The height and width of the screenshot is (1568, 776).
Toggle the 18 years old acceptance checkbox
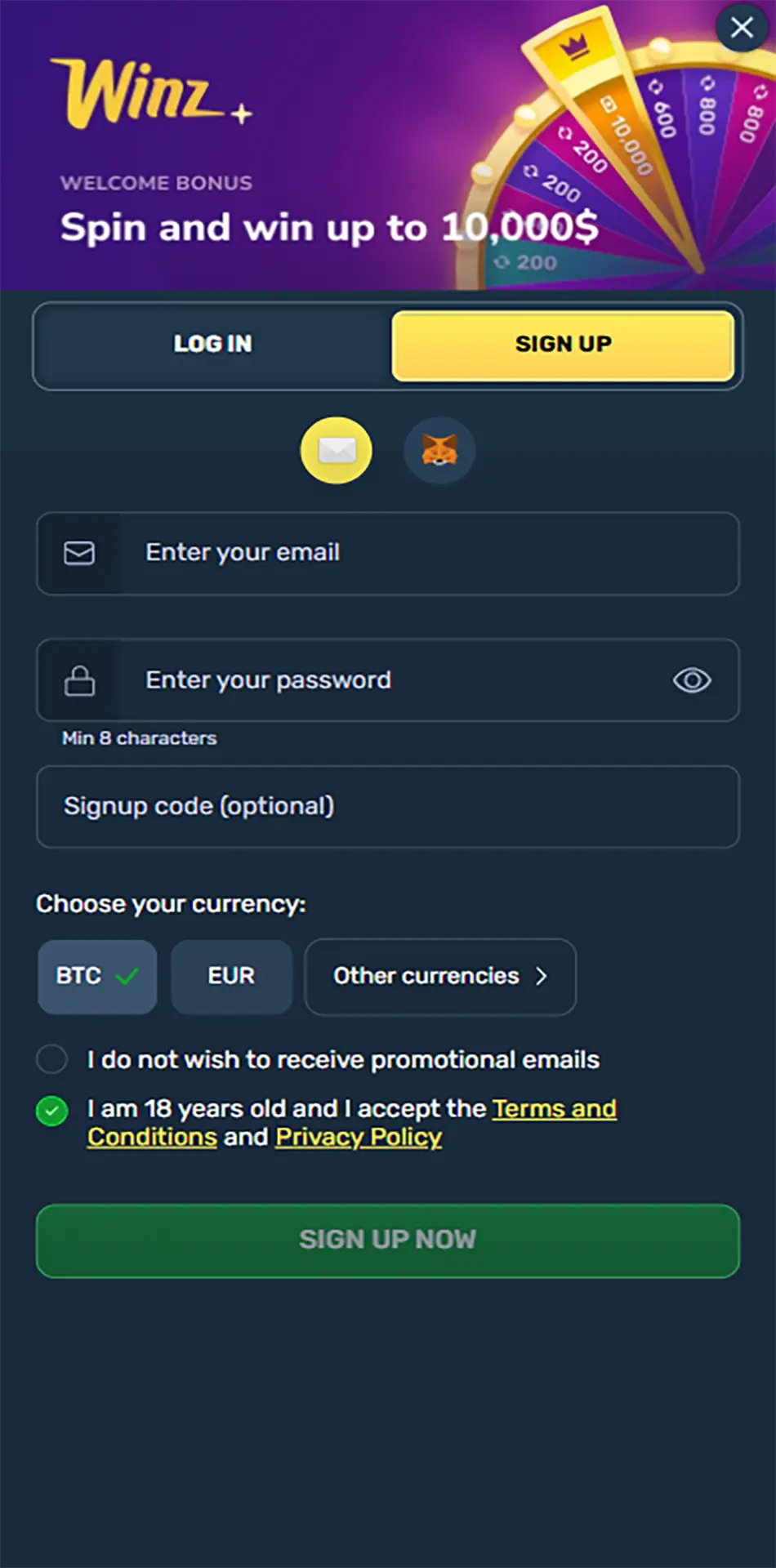pyautogui.click(x=52, y=1111)
